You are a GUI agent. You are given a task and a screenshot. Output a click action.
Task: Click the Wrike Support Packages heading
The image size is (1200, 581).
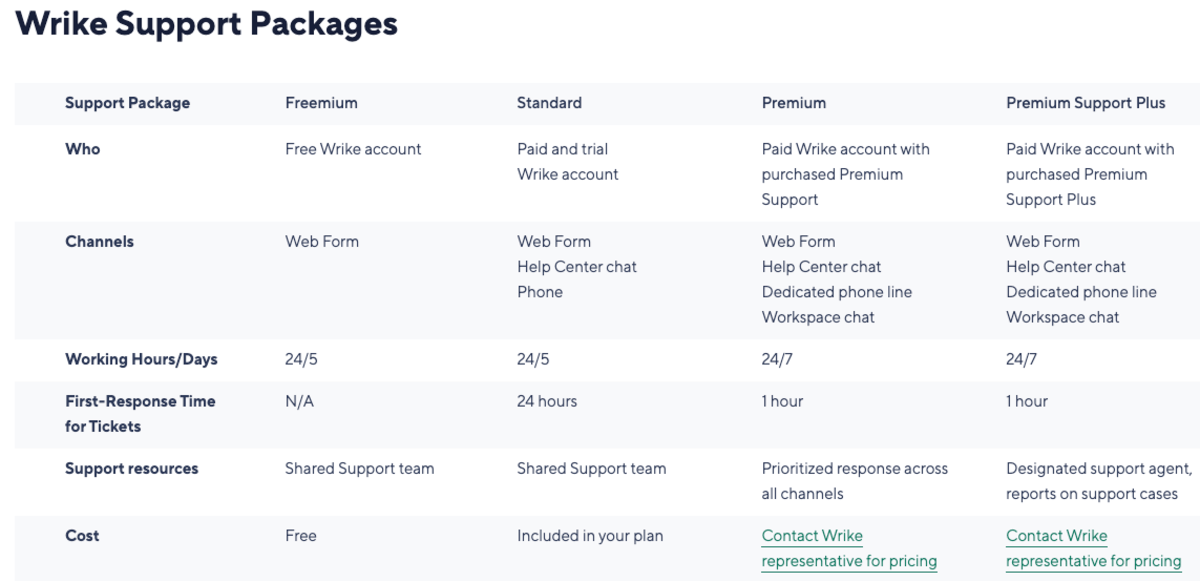[x=207, y=24]
